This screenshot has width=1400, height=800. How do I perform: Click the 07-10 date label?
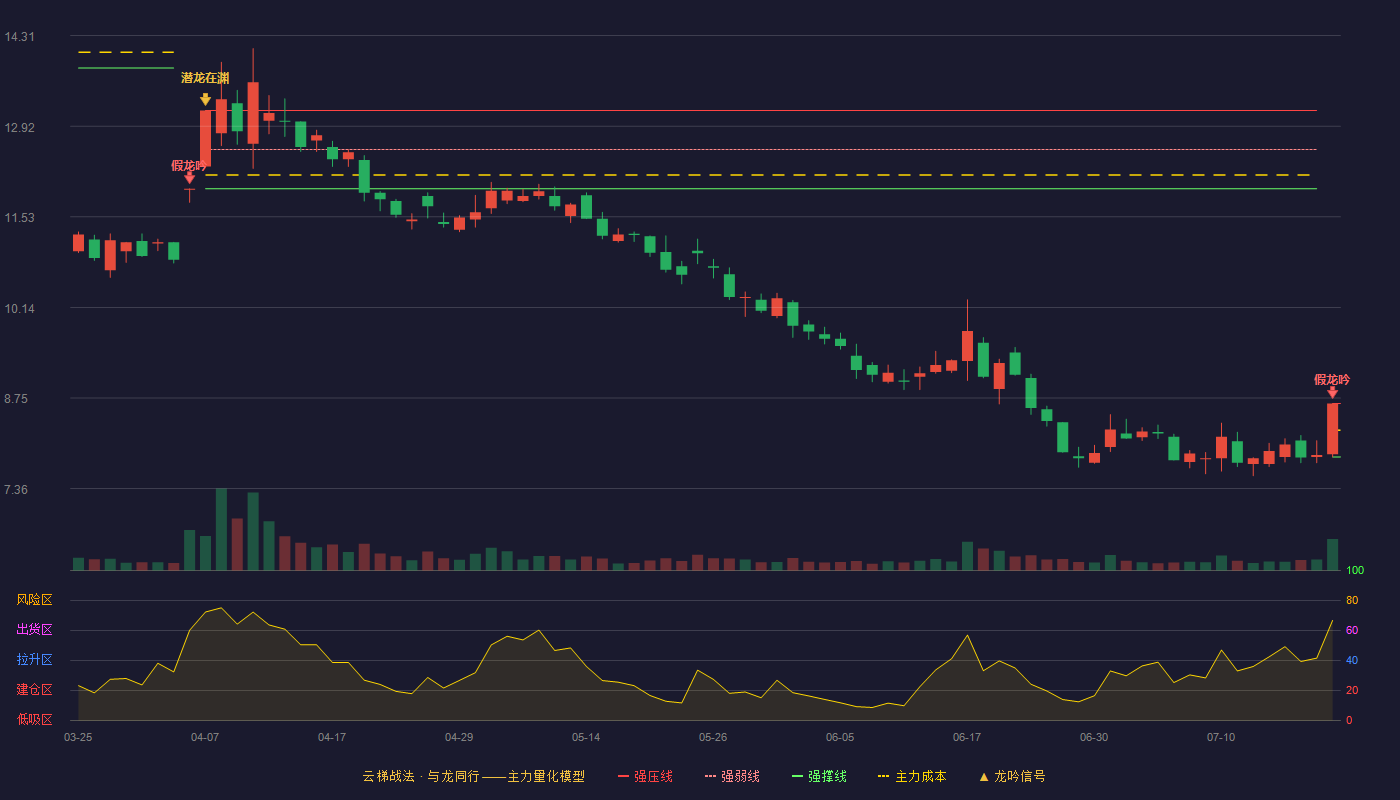1221,737
